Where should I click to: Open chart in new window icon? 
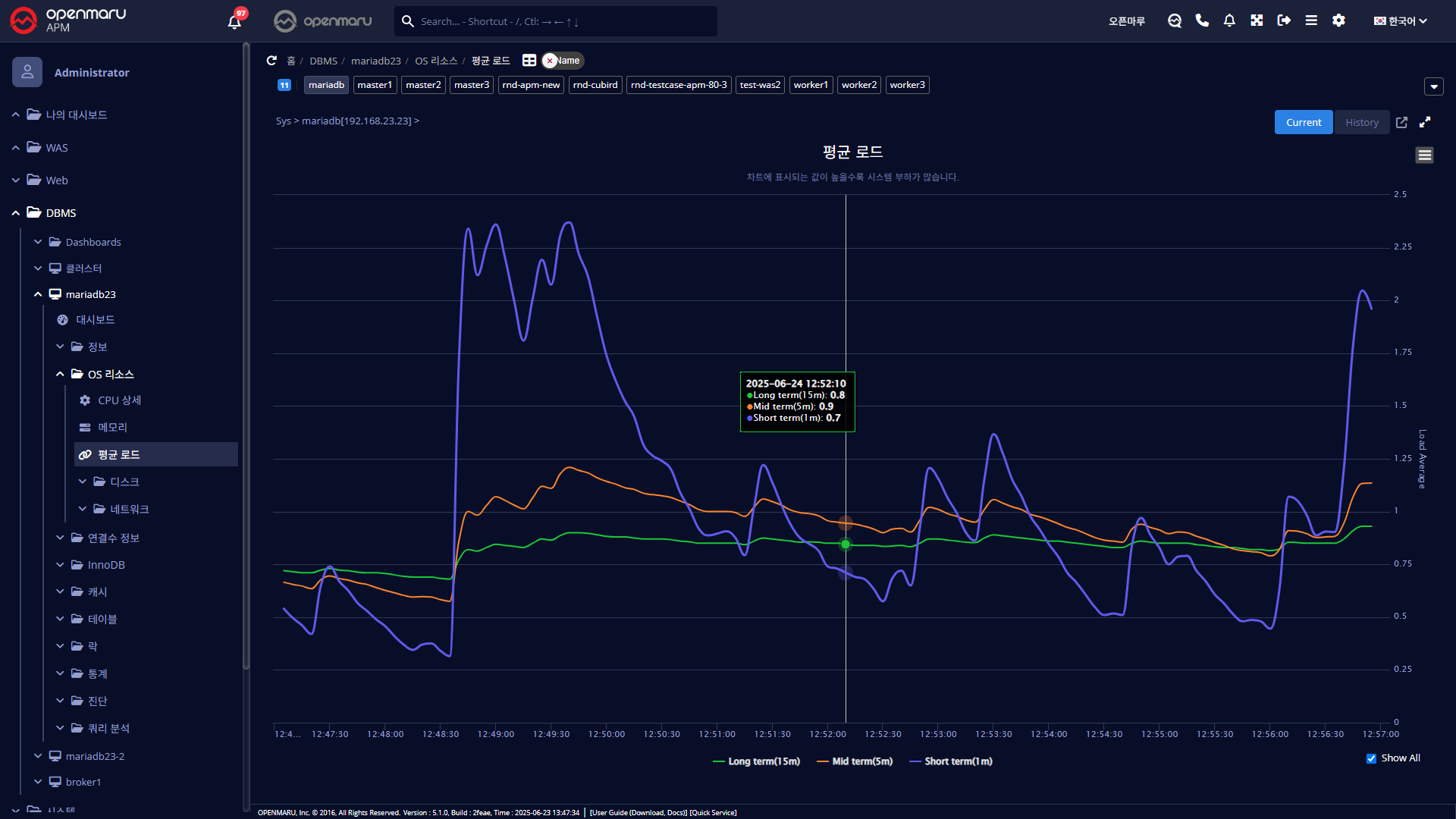[x=1401, y=122]
